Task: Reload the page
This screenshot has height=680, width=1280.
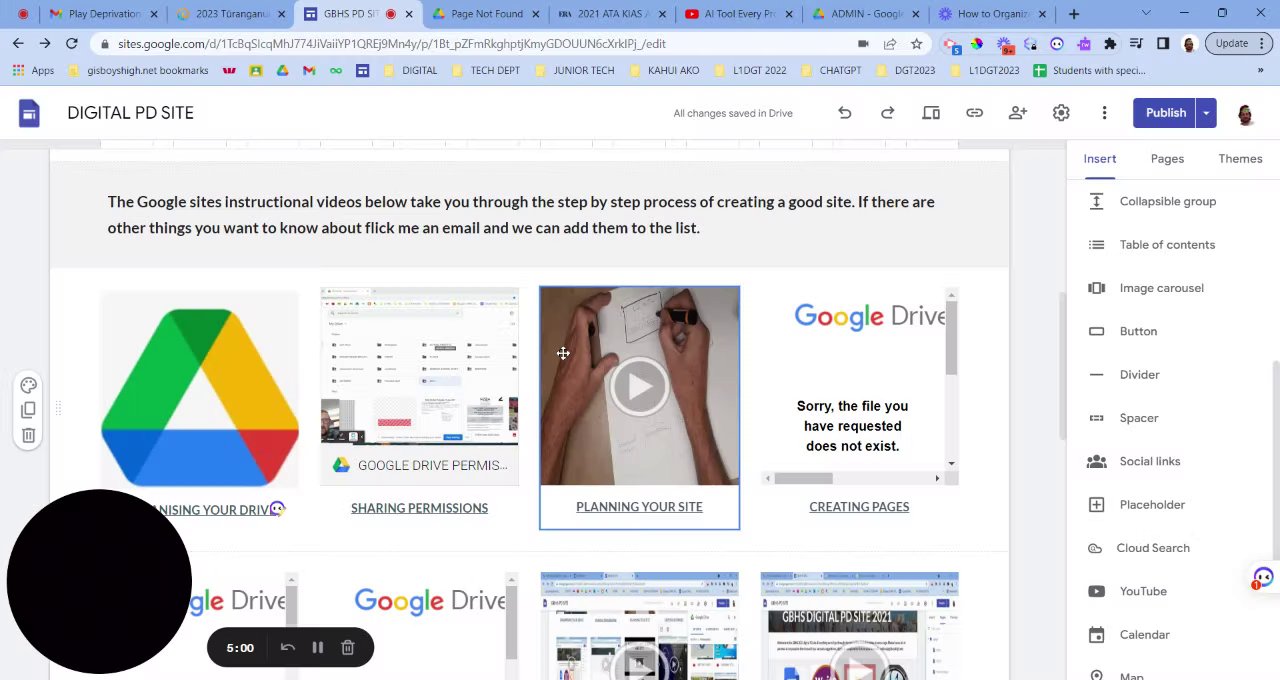Action: pyautogui.click(x=72, y=44)
